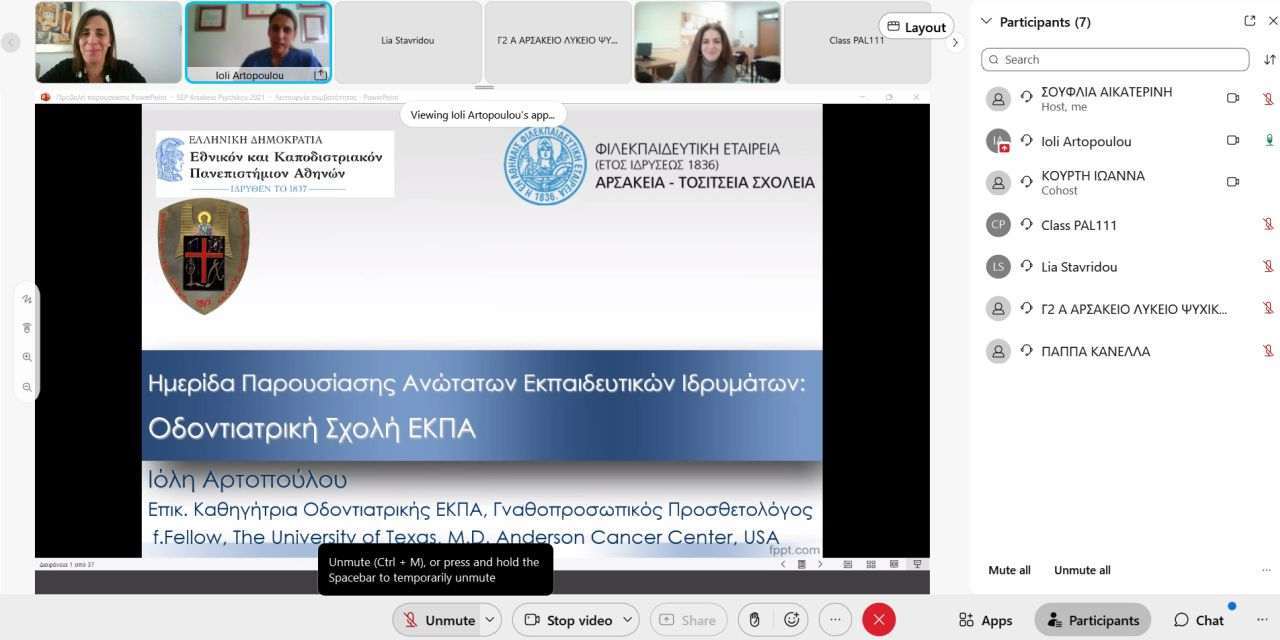Click the Share content button
The width and height of the screenshot is (1280, 640).
click(x=688, y=620)
